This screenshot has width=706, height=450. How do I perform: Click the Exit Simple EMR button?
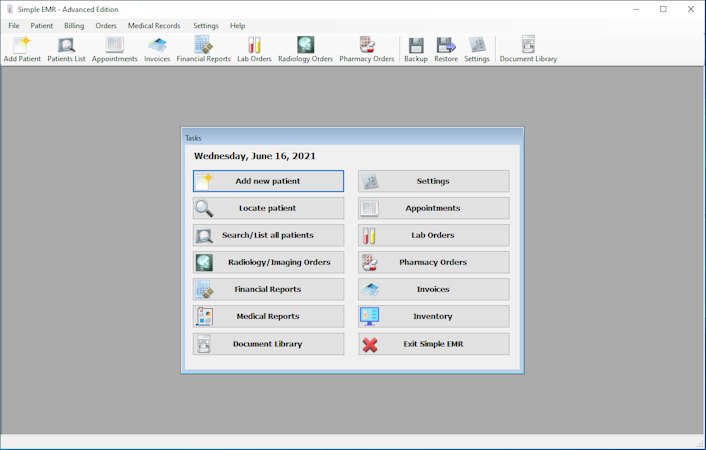coord(434,344)
